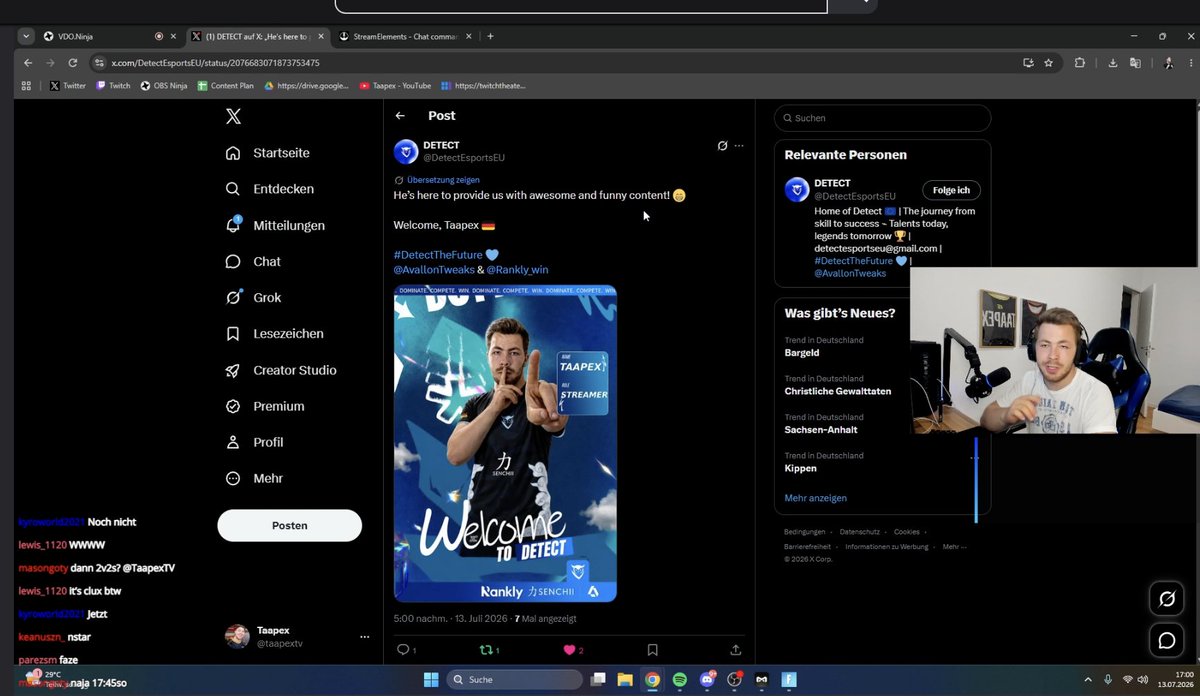Viewport: 1200px width, 696px height.
Task: Open the browser extensions puzzle icon
Action: pyautogui.click(x=1080, y=62)
